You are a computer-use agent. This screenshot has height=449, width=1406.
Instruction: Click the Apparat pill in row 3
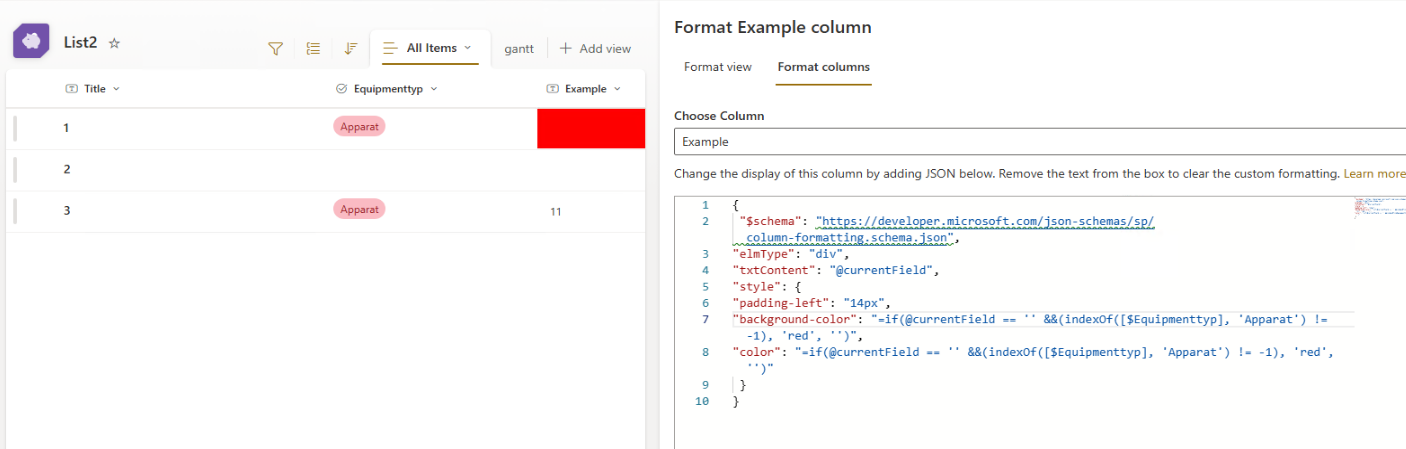(359, 209)
